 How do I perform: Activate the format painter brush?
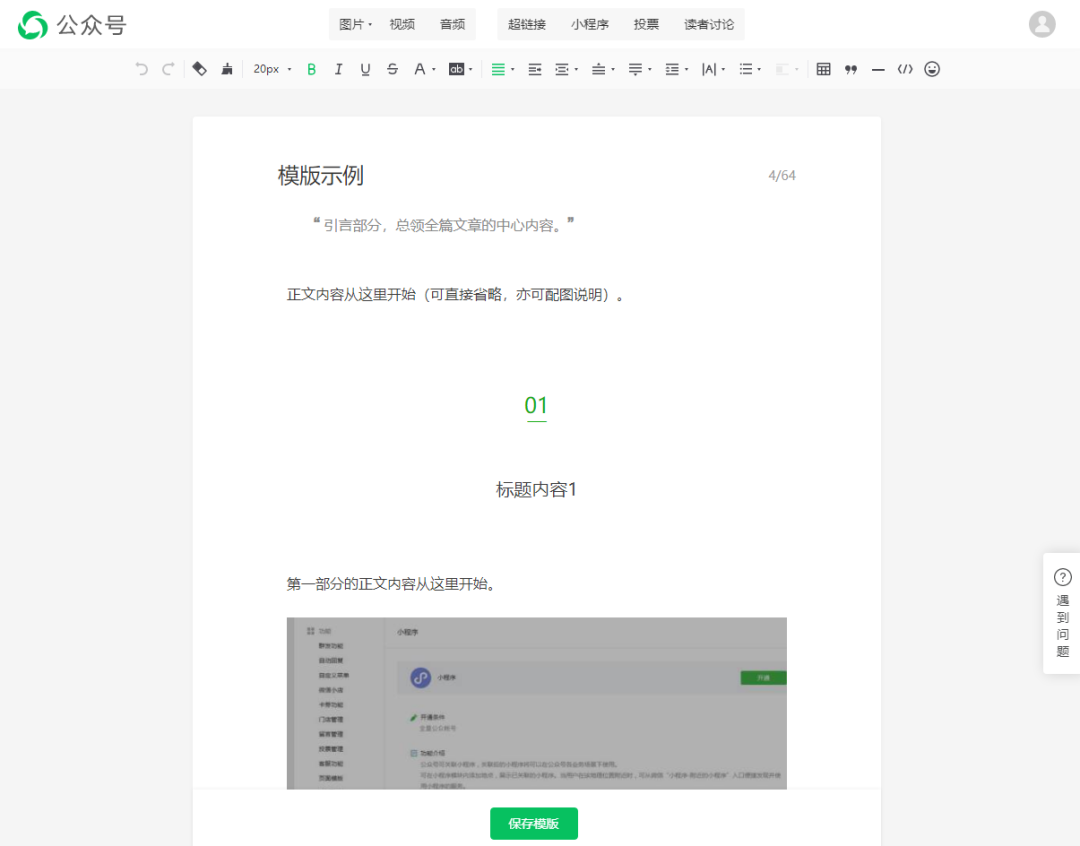[x=227, y=69]
